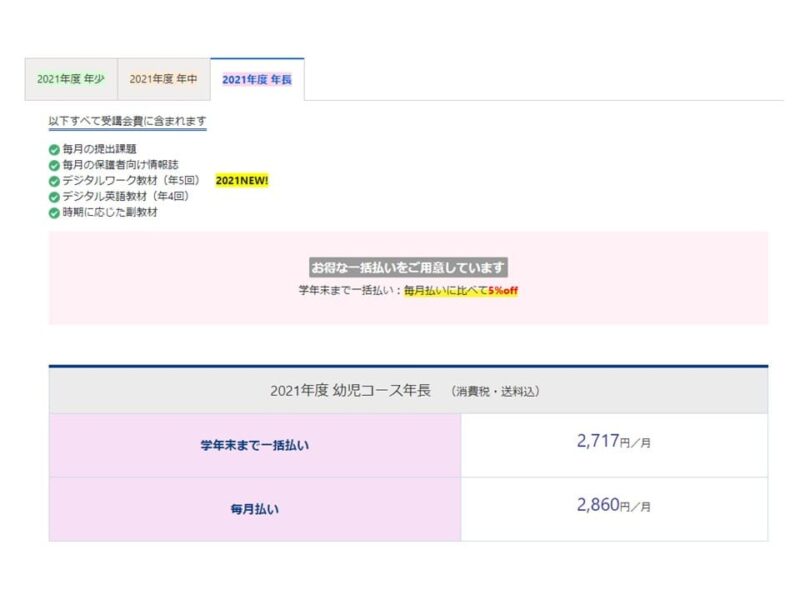Screen dimensions: 800x600
Task: Click the green check beside 毎月の保護者向け情報誌
Action: (x=54, y=165)
